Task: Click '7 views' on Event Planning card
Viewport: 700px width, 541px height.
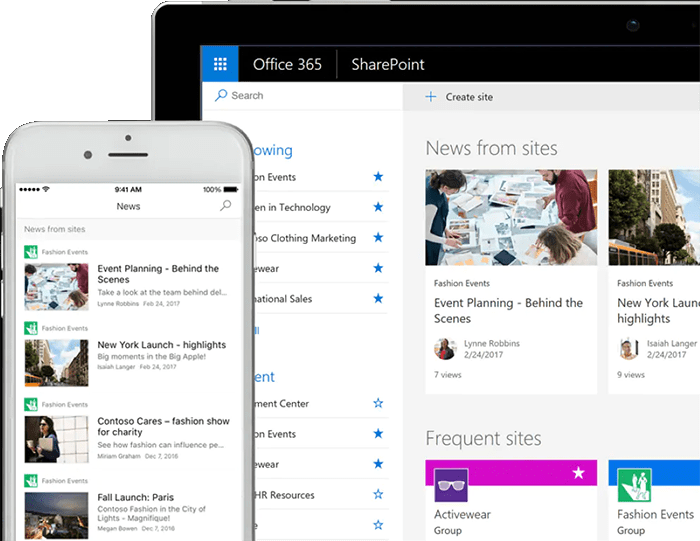Action: click(447, 375)
